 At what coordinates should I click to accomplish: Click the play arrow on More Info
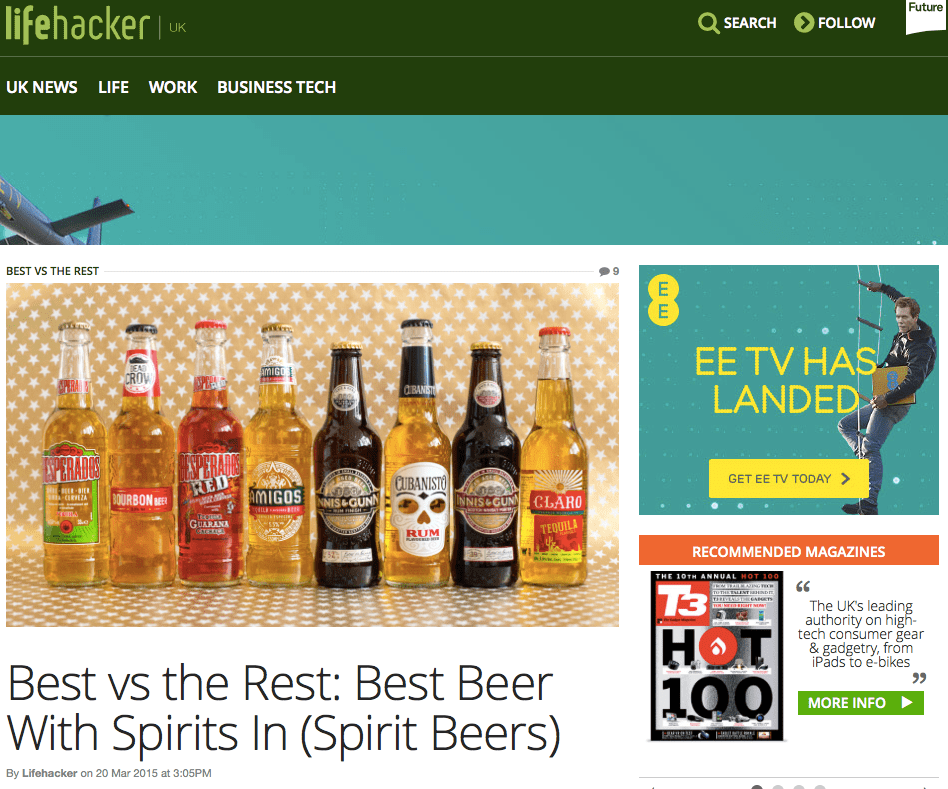click(x=907, y=703)
